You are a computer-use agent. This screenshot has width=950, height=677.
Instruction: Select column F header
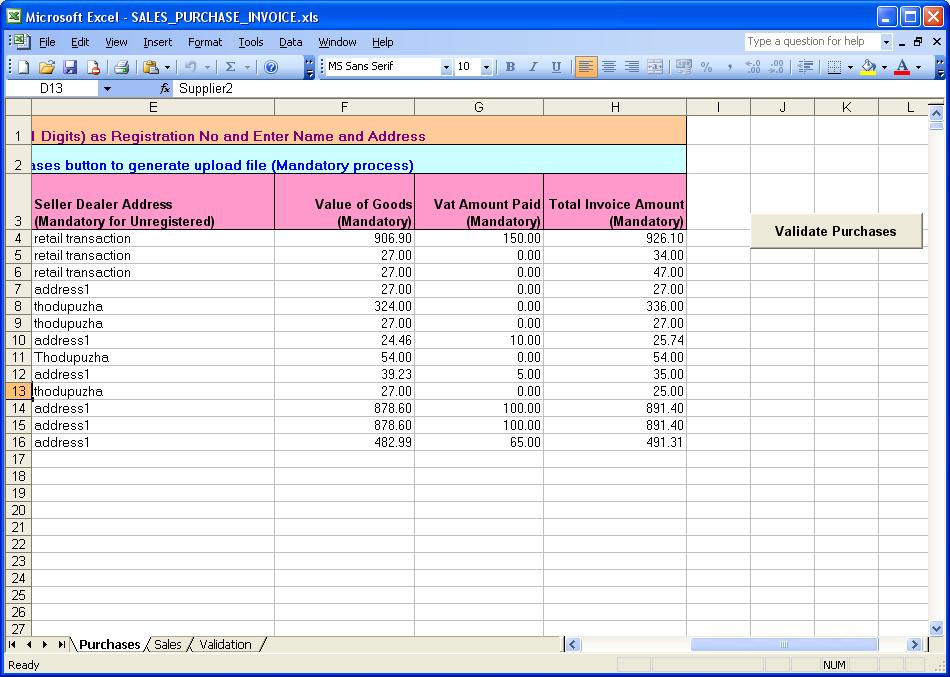click(344, 107)
